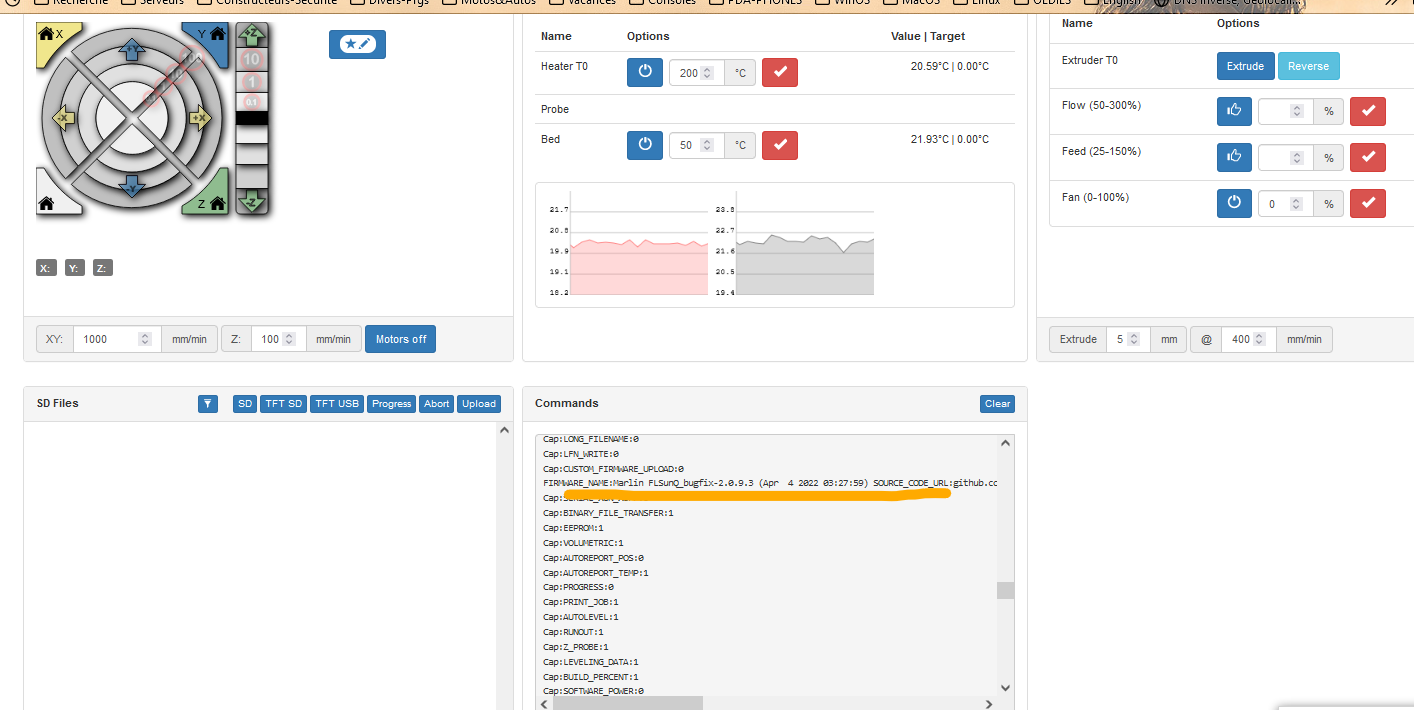Jog with the -X arrow
This screenshot has height=710, width=1414.
(x=63, y=119)
